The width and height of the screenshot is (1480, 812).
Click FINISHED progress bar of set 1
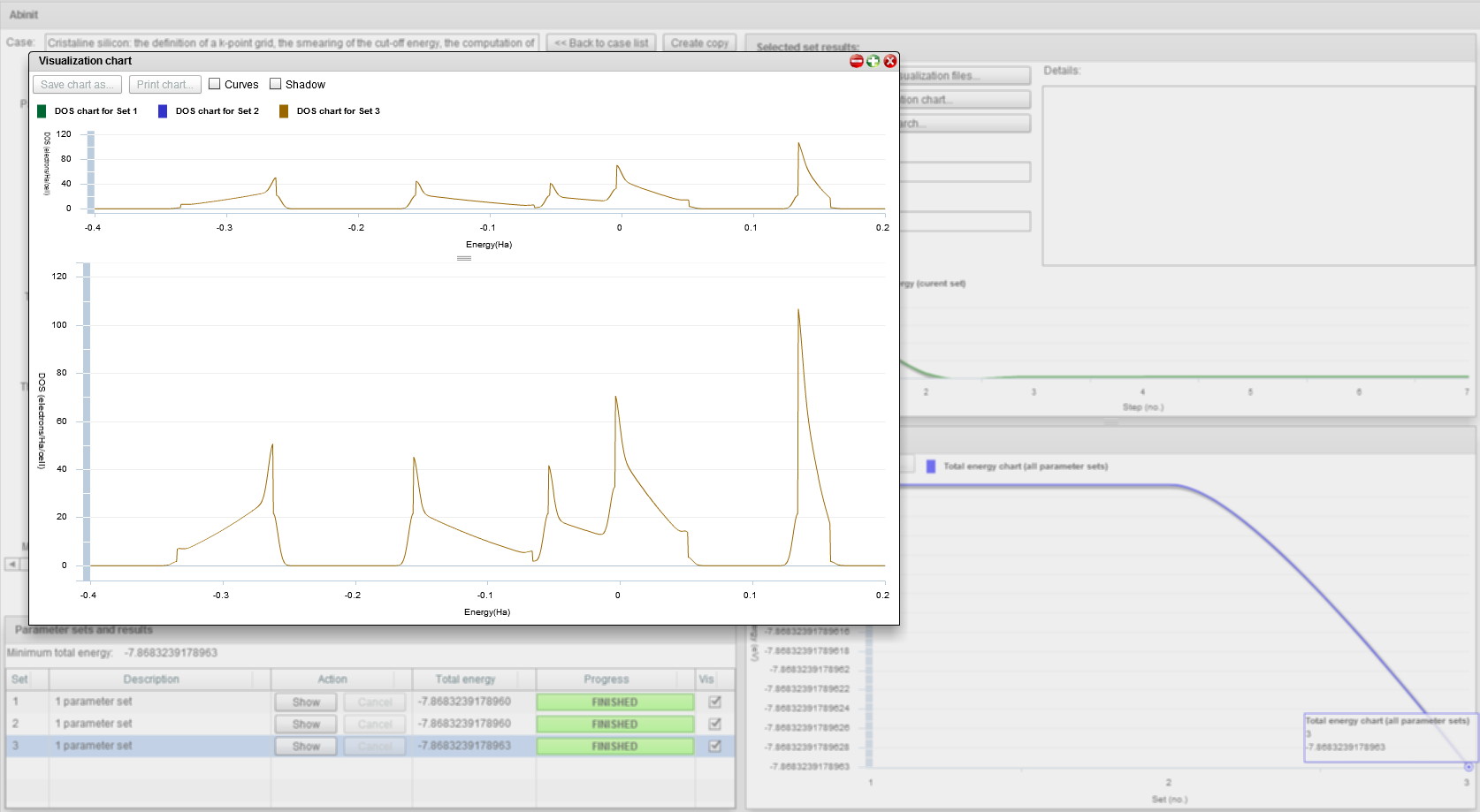(x=615, y=702)
